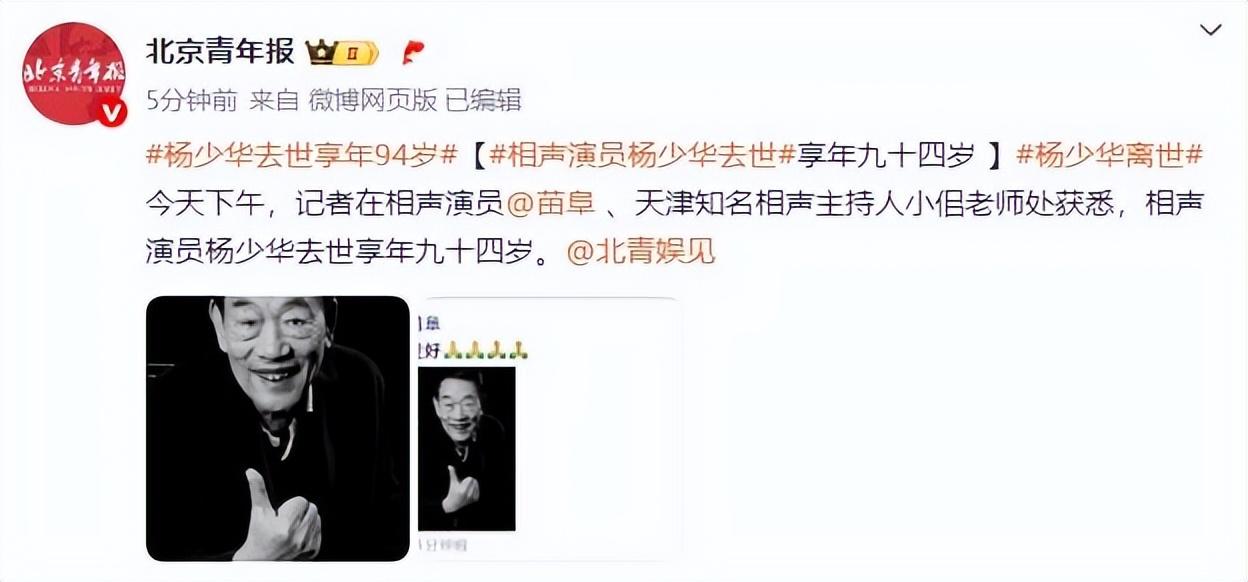Open hashtag #杨少华去世享年94岁#
Screen dimensions: 1248x582
[x=302, y=156]
